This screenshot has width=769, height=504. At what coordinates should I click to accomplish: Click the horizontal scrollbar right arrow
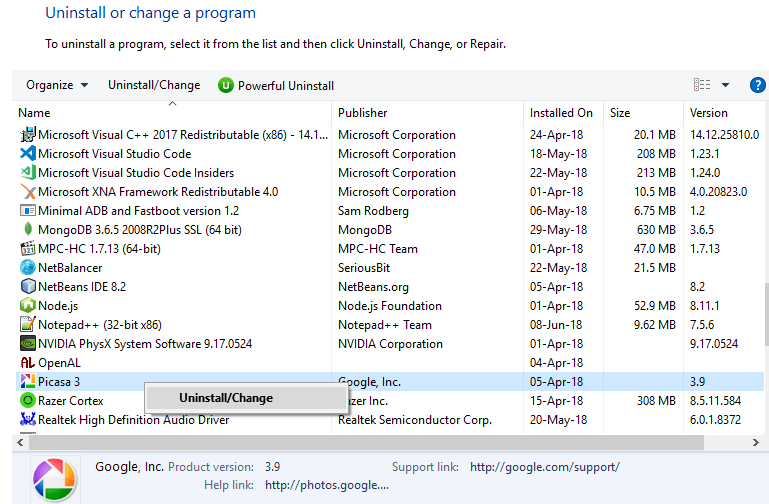click(756, 442)
